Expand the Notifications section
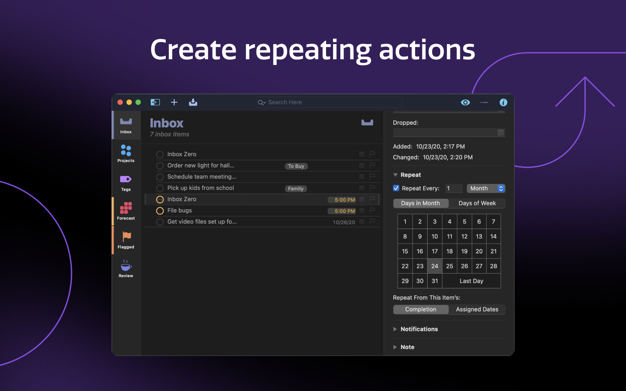 [x=395, y=329]
